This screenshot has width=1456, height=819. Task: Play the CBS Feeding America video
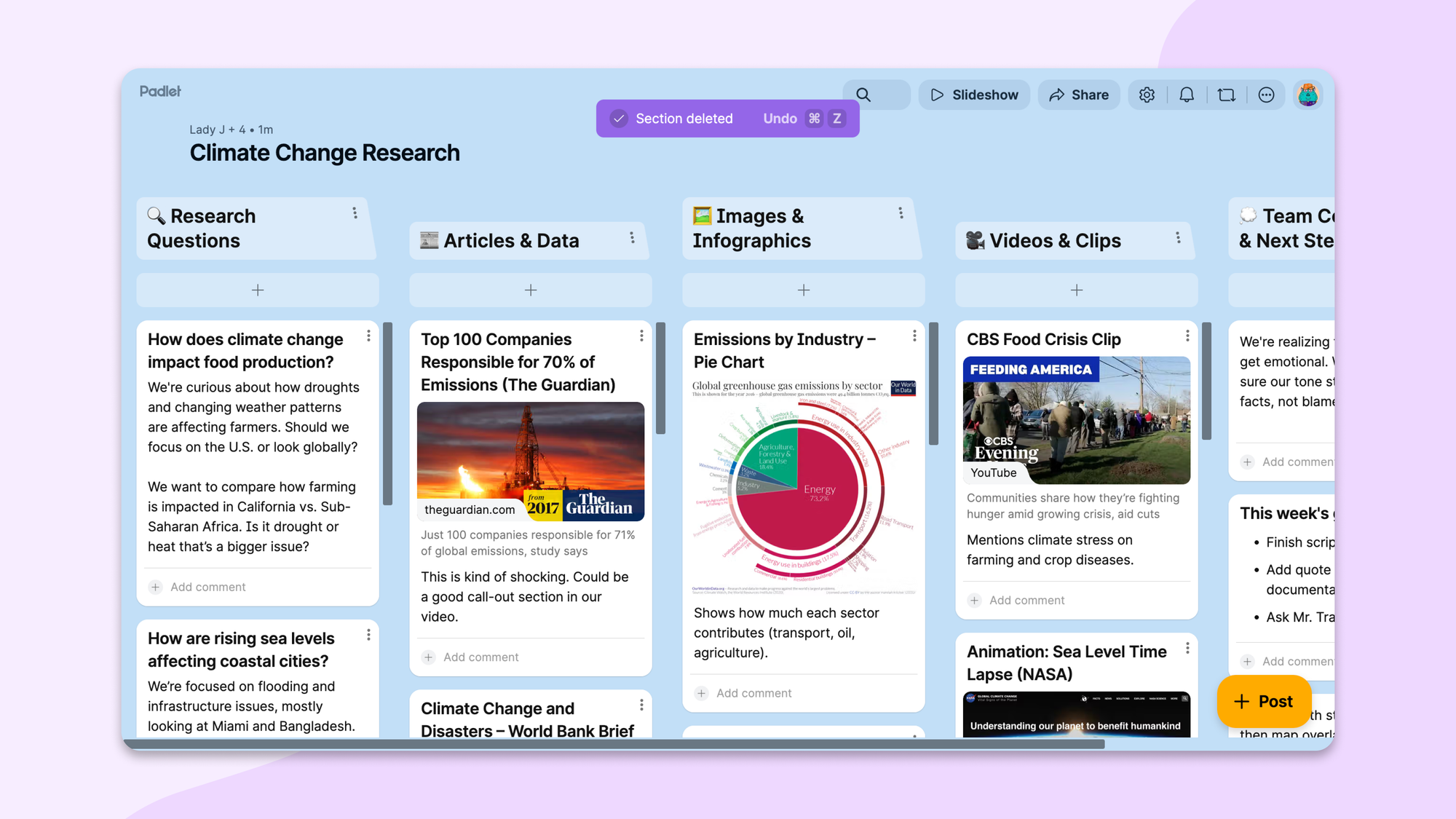[1077, 420]
